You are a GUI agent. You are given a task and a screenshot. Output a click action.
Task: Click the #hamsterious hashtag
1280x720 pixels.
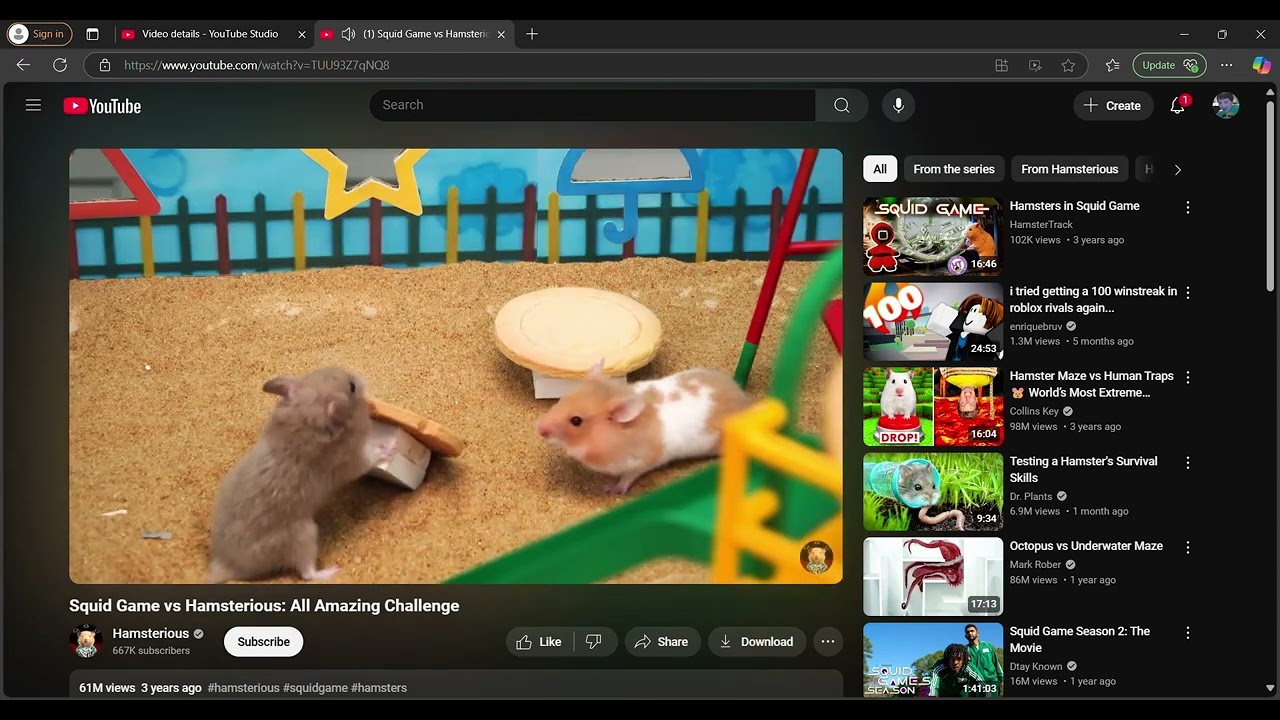pyautogui.click(x=243, y=688)
